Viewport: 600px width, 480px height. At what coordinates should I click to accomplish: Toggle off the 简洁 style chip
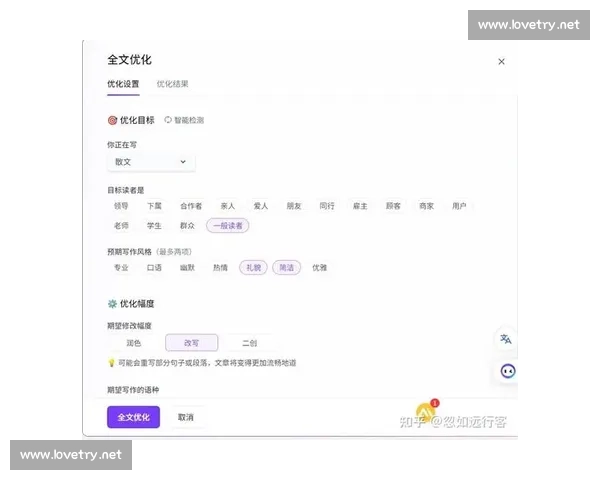(x=287, y=268)
